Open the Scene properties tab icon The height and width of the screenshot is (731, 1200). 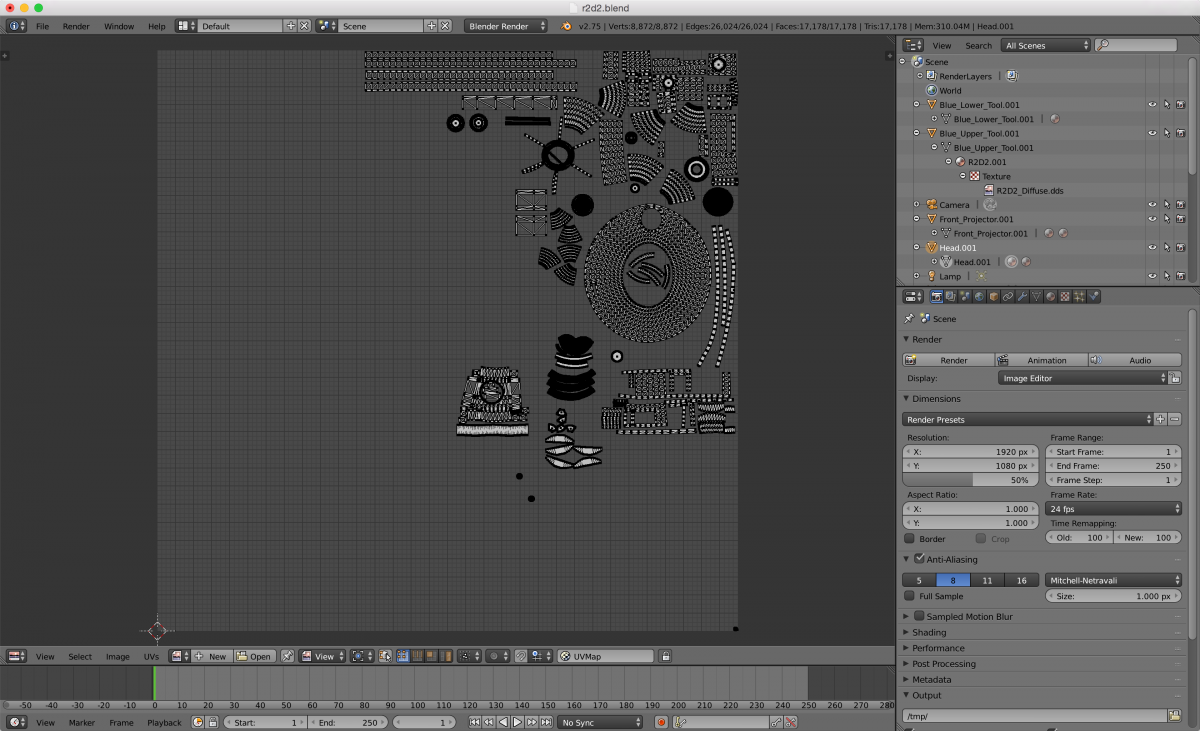click(965, 296)
